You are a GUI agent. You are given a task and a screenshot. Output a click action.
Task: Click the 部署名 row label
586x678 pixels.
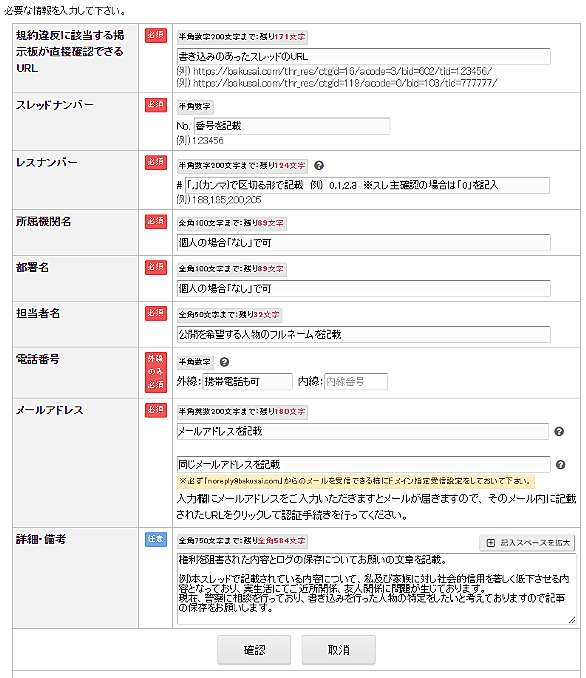pos(32,268)
